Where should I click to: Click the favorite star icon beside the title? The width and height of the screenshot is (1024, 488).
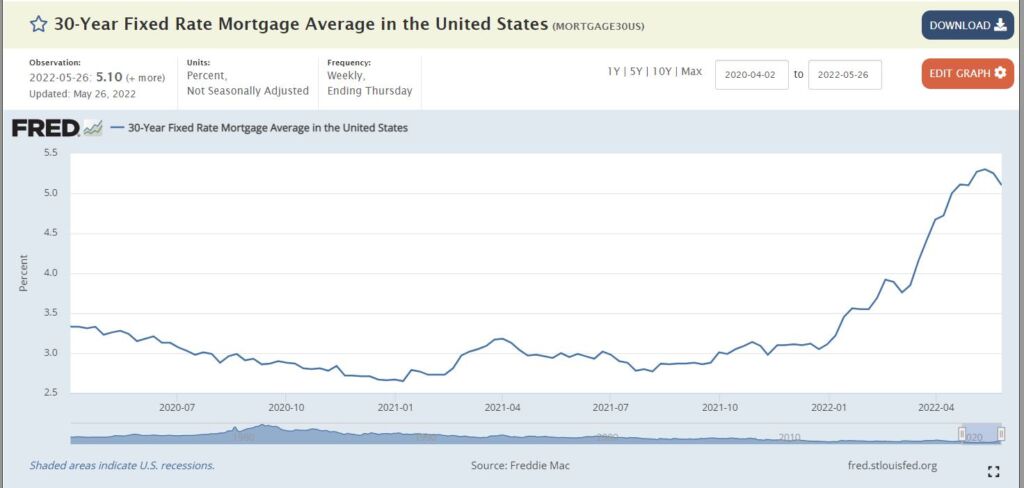point(37,23)
